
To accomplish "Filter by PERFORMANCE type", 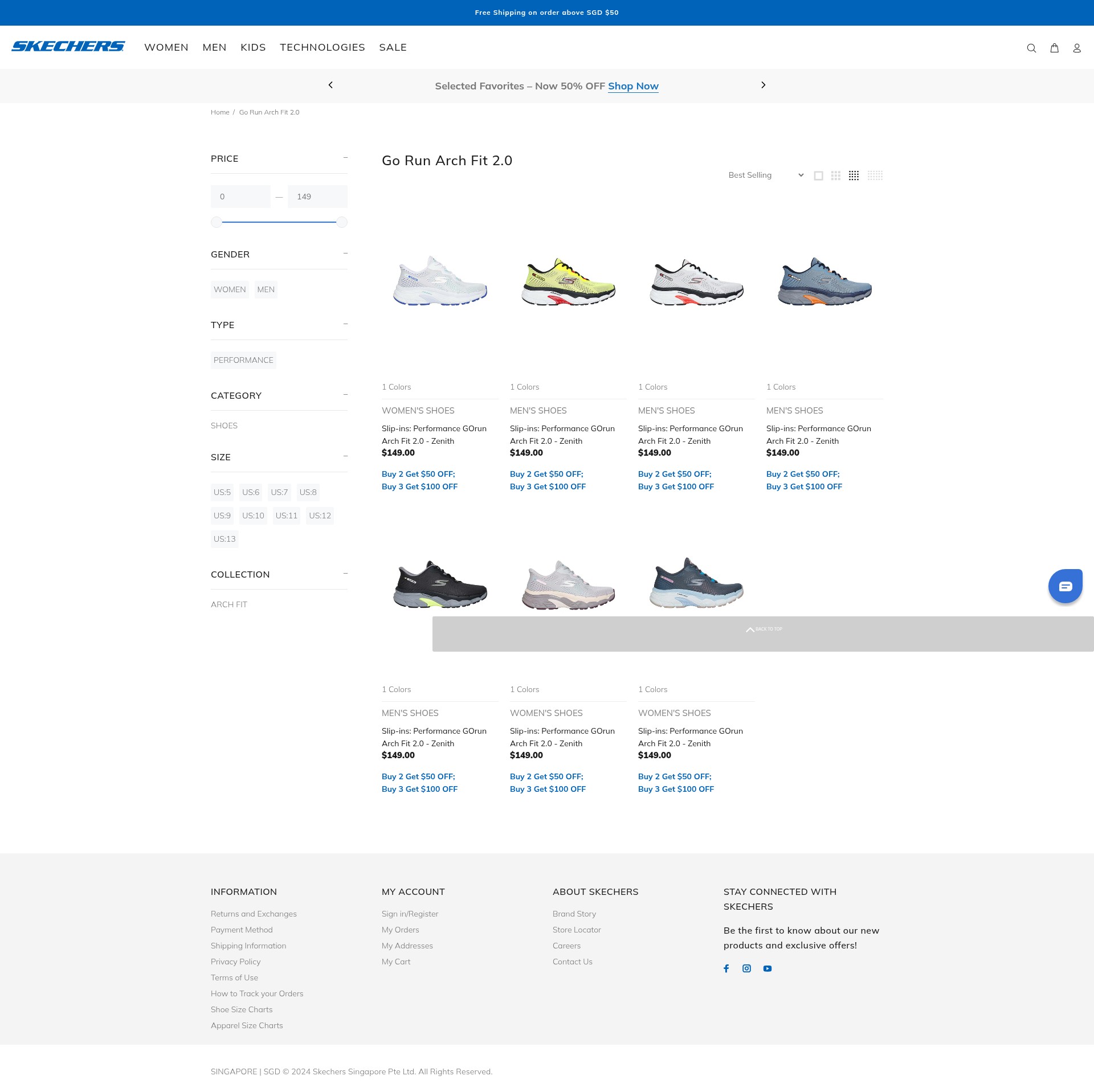I will pos(243,360).
